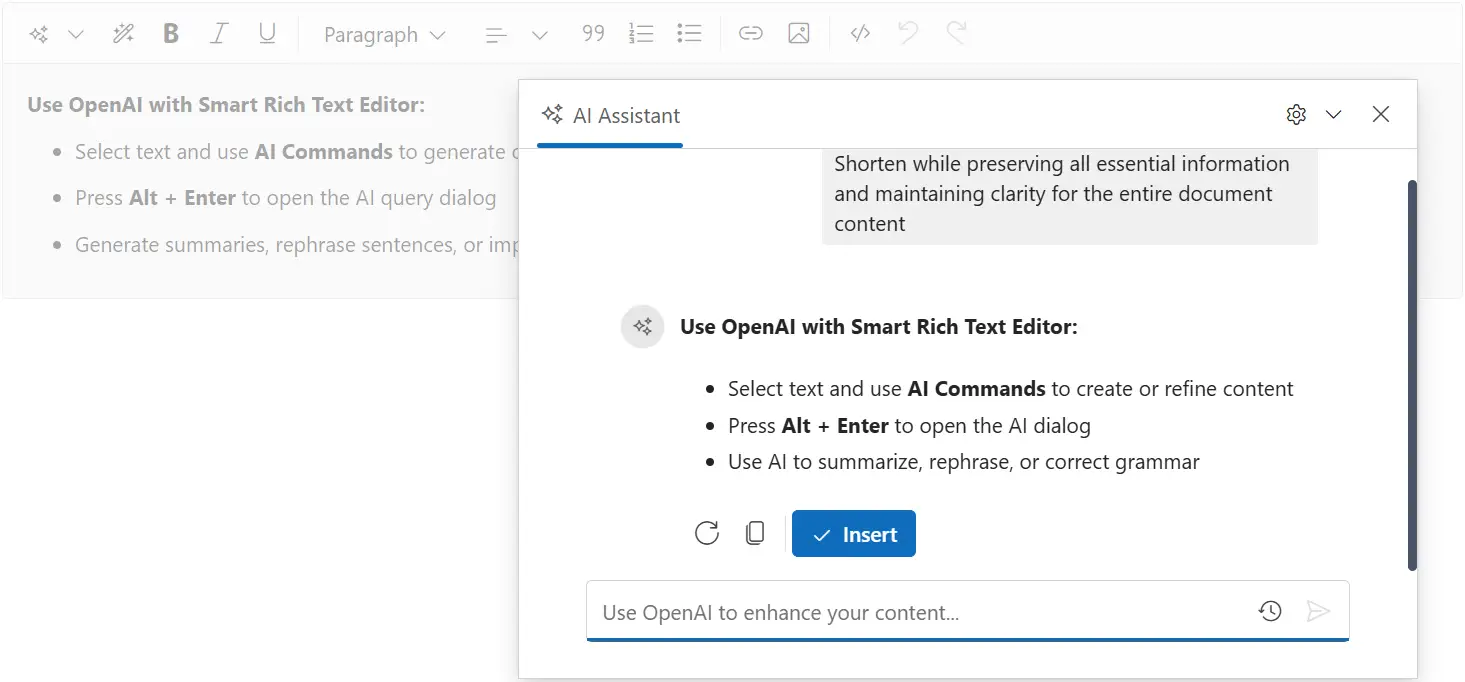The width and height of the screenshot is (1465, 682).
Task: Click the text alignment icon
Action: point(496,34)
